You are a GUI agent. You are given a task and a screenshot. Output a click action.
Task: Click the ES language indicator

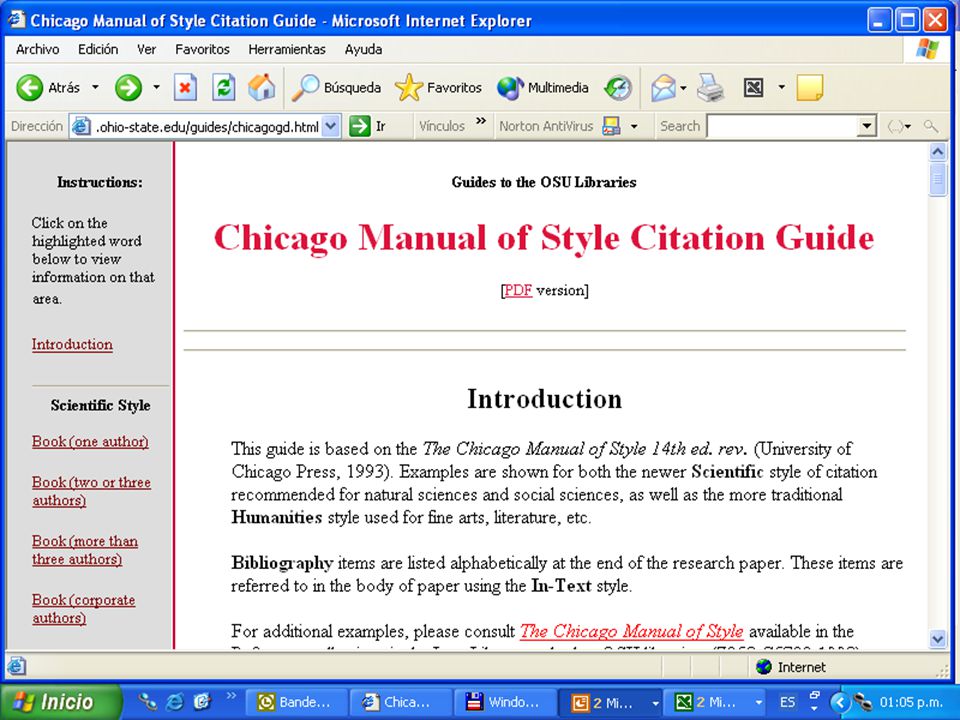tap(787, 702)
